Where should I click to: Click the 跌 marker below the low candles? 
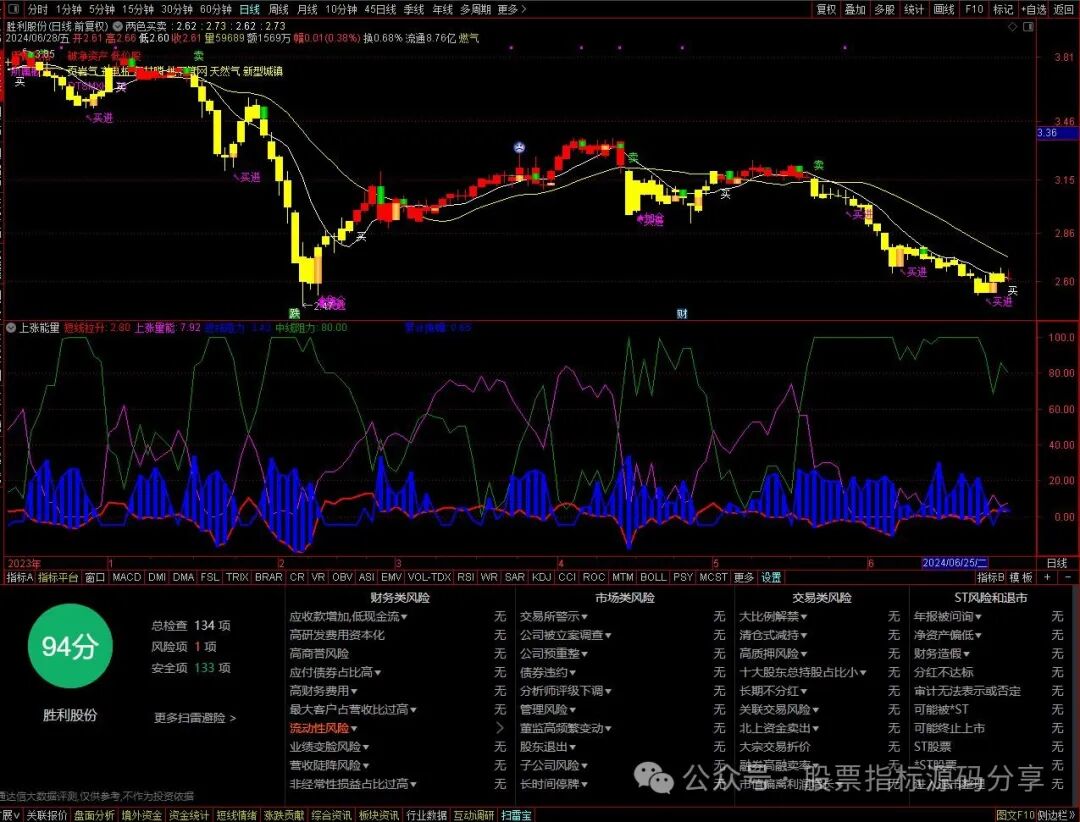point(294,314)
